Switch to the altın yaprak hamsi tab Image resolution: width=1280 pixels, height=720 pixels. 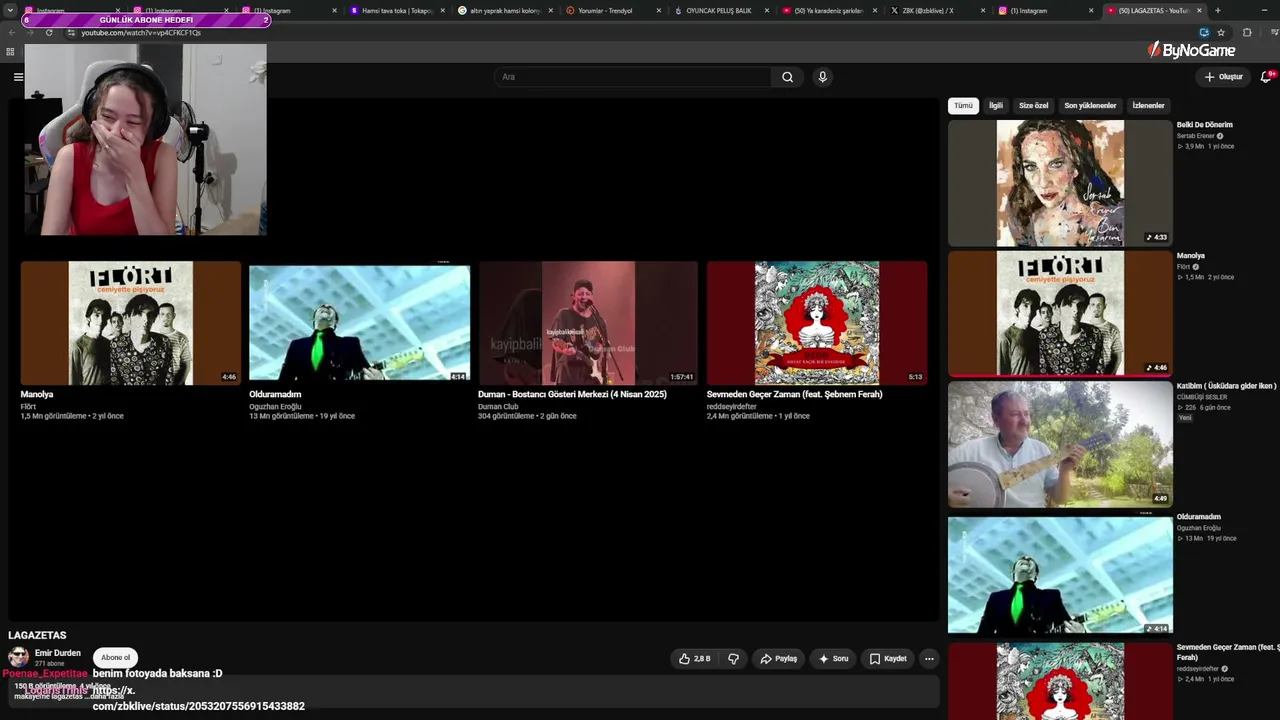point(504,11)
